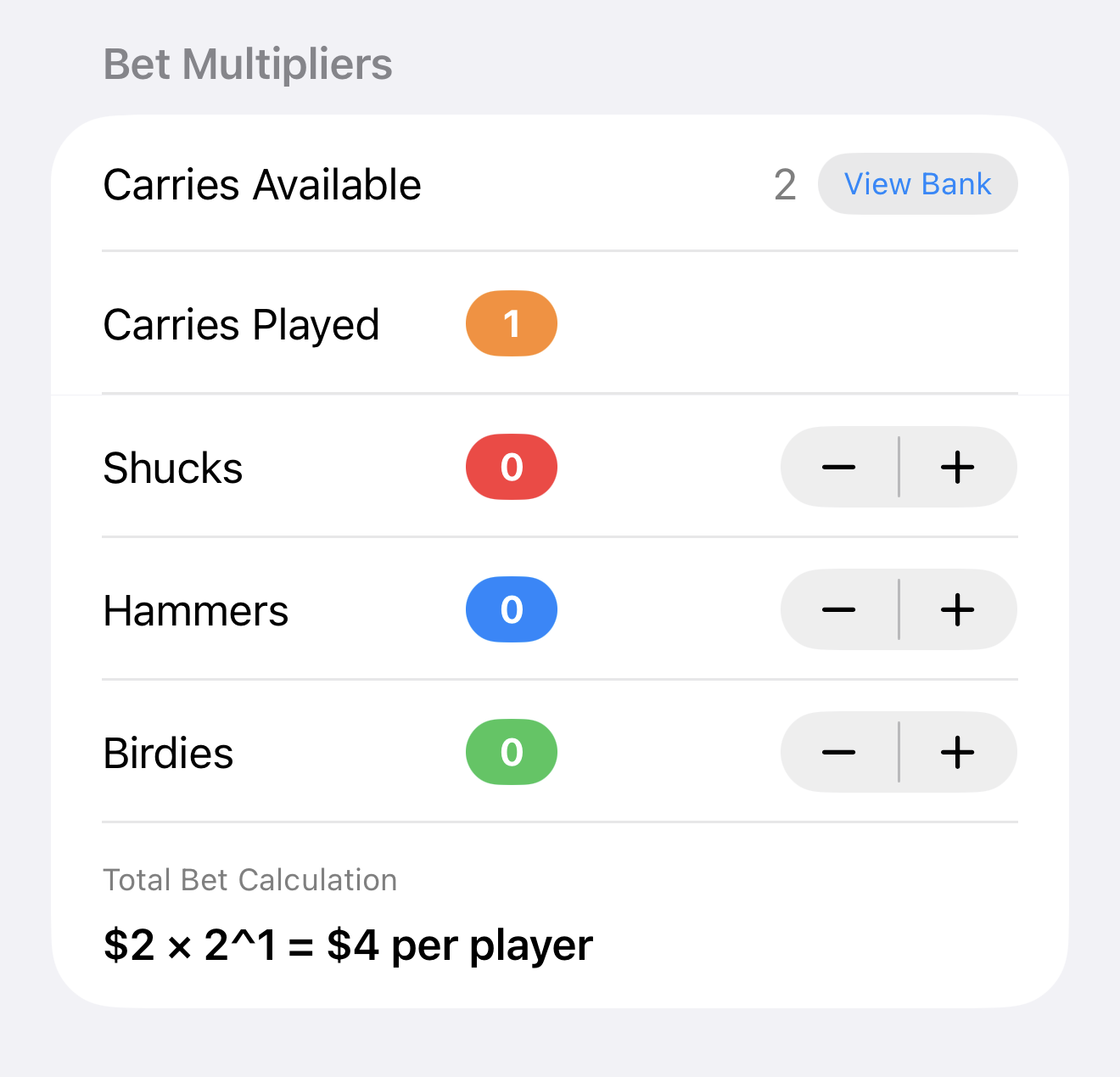Click the number 2 next to Carries Available
Viewport: 1120px width, 1077px height.
(785, 184)
